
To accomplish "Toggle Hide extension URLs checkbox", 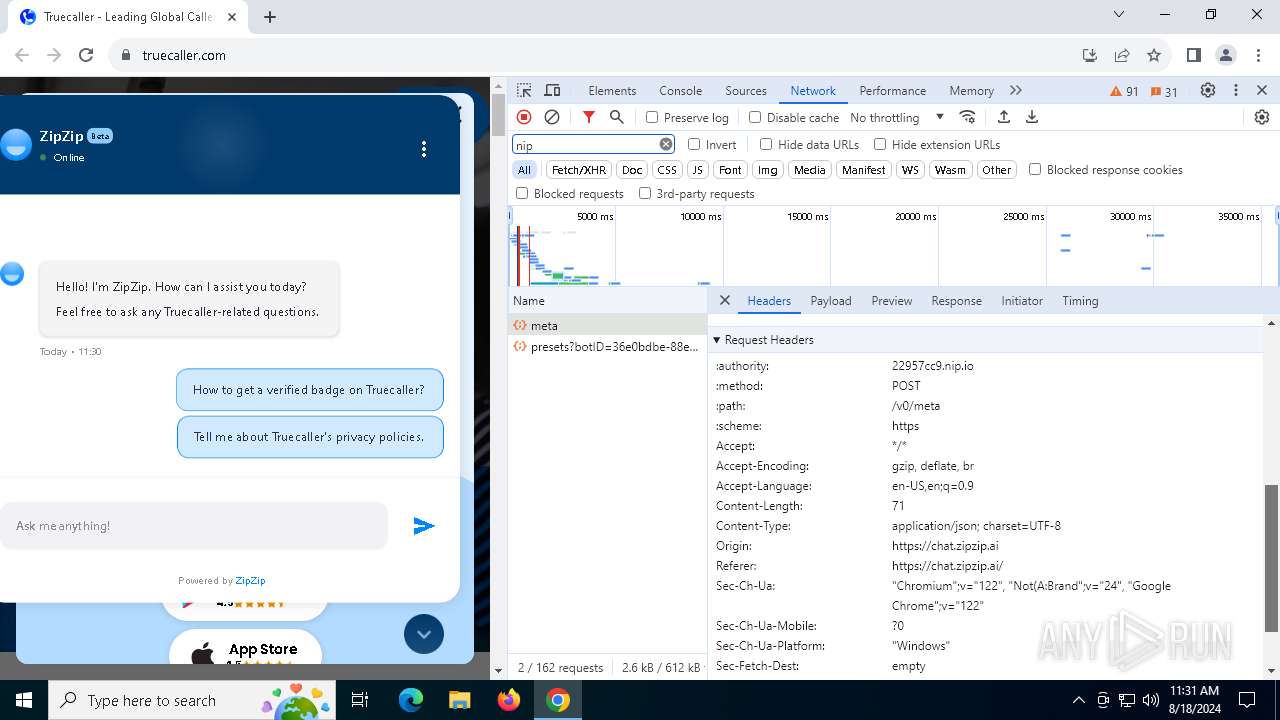I will (880, 144).
